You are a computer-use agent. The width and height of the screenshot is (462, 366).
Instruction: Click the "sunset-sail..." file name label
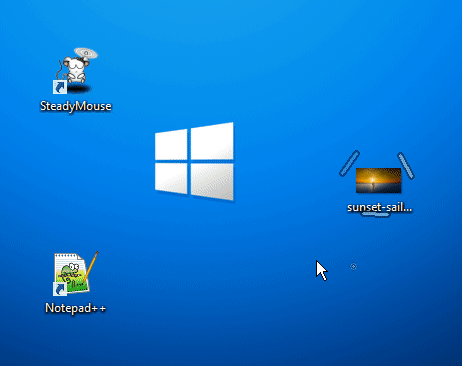click(380, 207)
